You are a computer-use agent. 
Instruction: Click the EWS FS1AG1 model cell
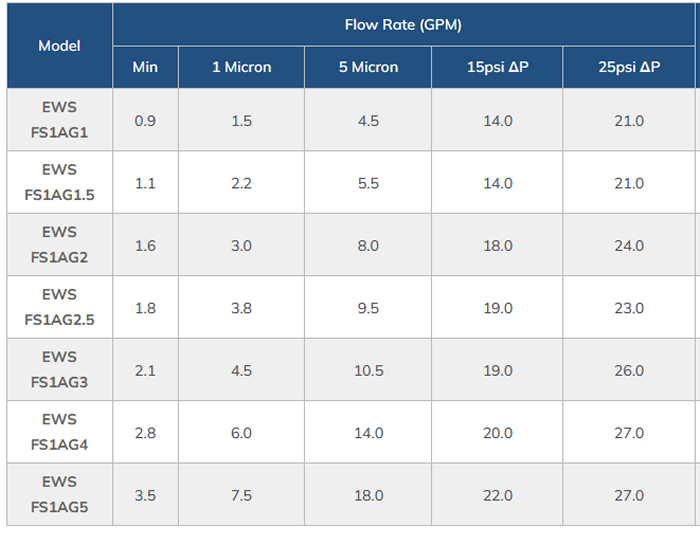tap(59, 120)
